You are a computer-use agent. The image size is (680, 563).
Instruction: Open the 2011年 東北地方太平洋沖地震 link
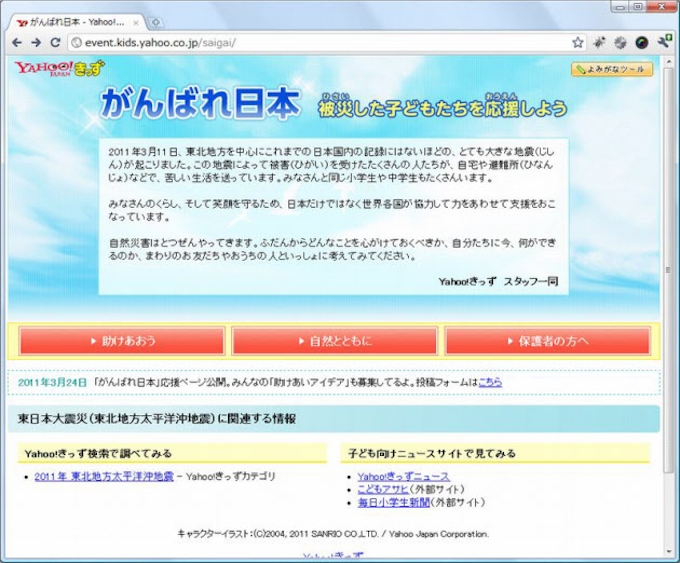(104, 477)
